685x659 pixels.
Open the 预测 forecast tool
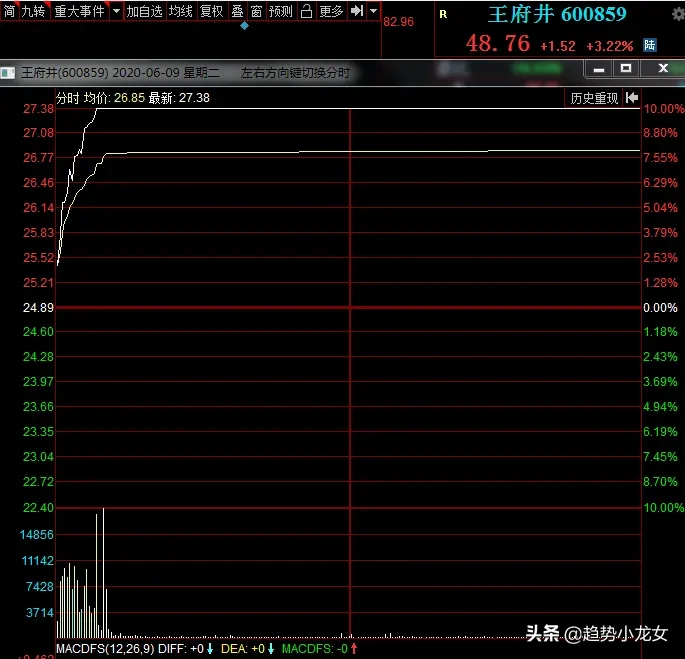pos(280,11)
